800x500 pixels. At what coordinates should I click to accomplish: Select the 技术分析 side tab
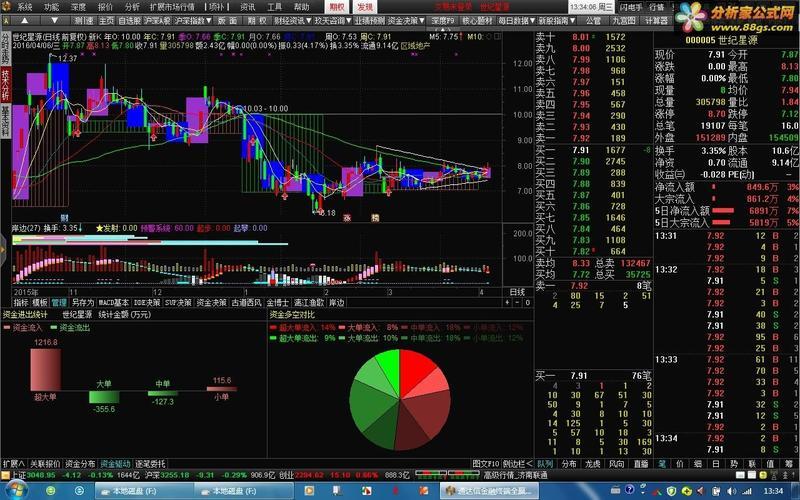coord(5,85)
